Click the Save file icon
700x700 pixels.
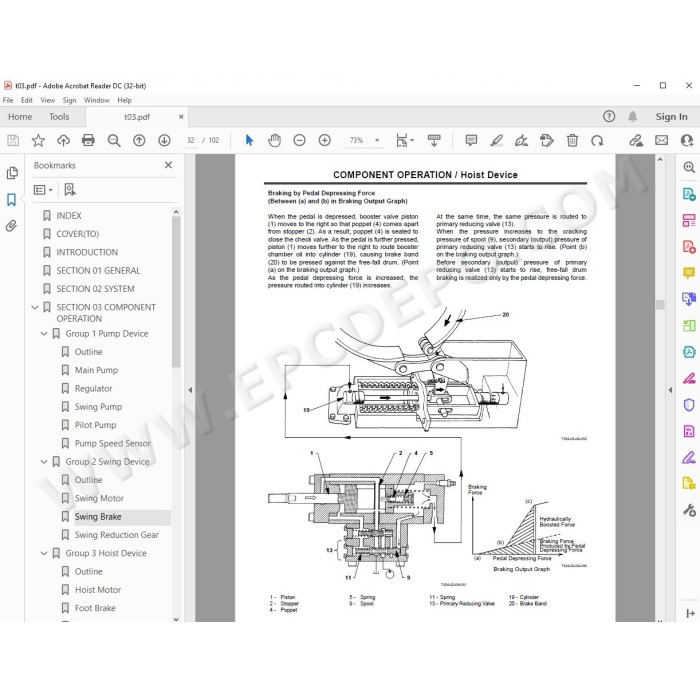click(x=13, y=141)
